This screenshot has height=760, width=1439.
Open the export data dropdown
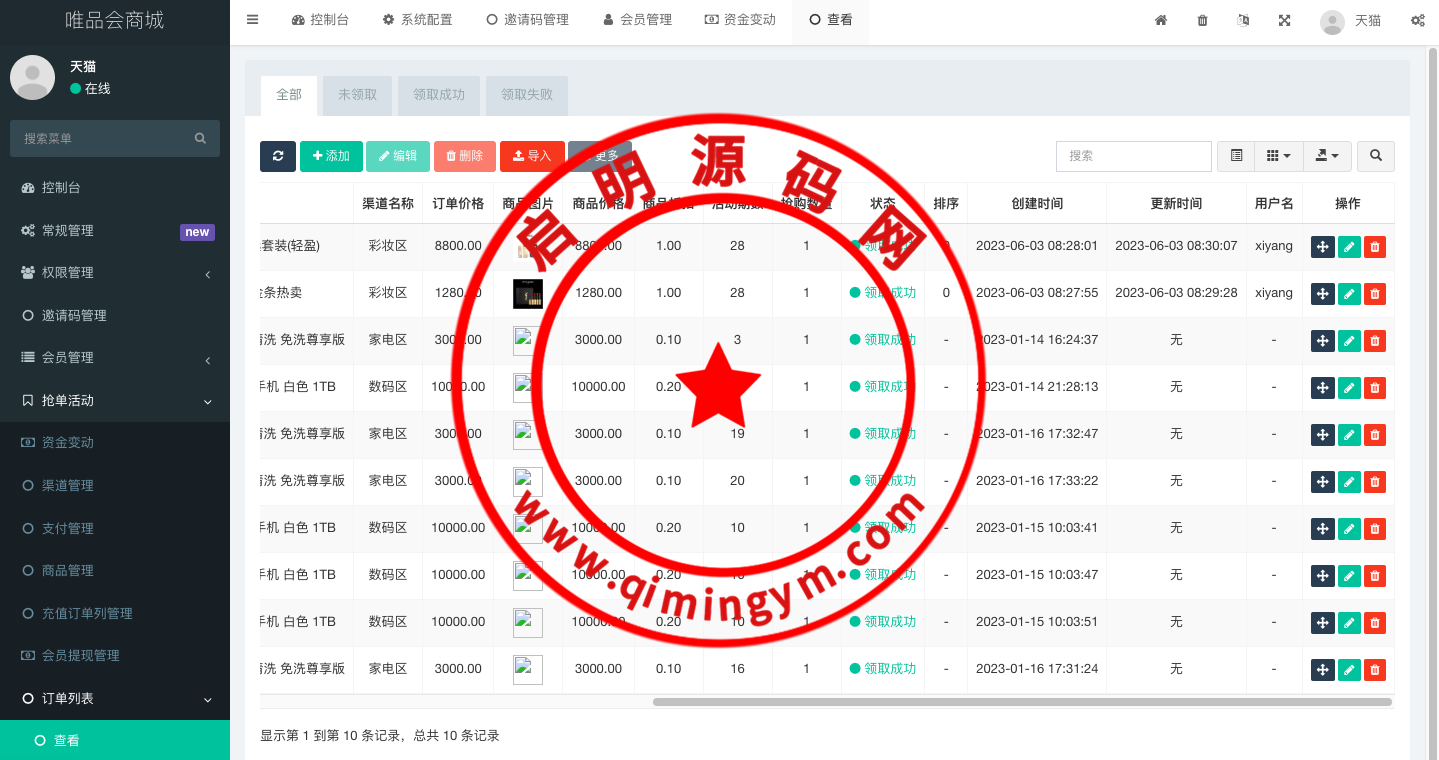(1327, 156)
